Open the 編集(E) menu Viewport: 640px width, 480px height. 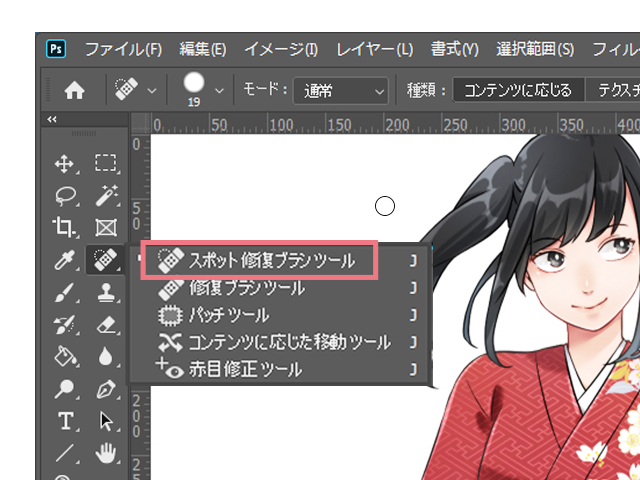click(x=203, y=50)
